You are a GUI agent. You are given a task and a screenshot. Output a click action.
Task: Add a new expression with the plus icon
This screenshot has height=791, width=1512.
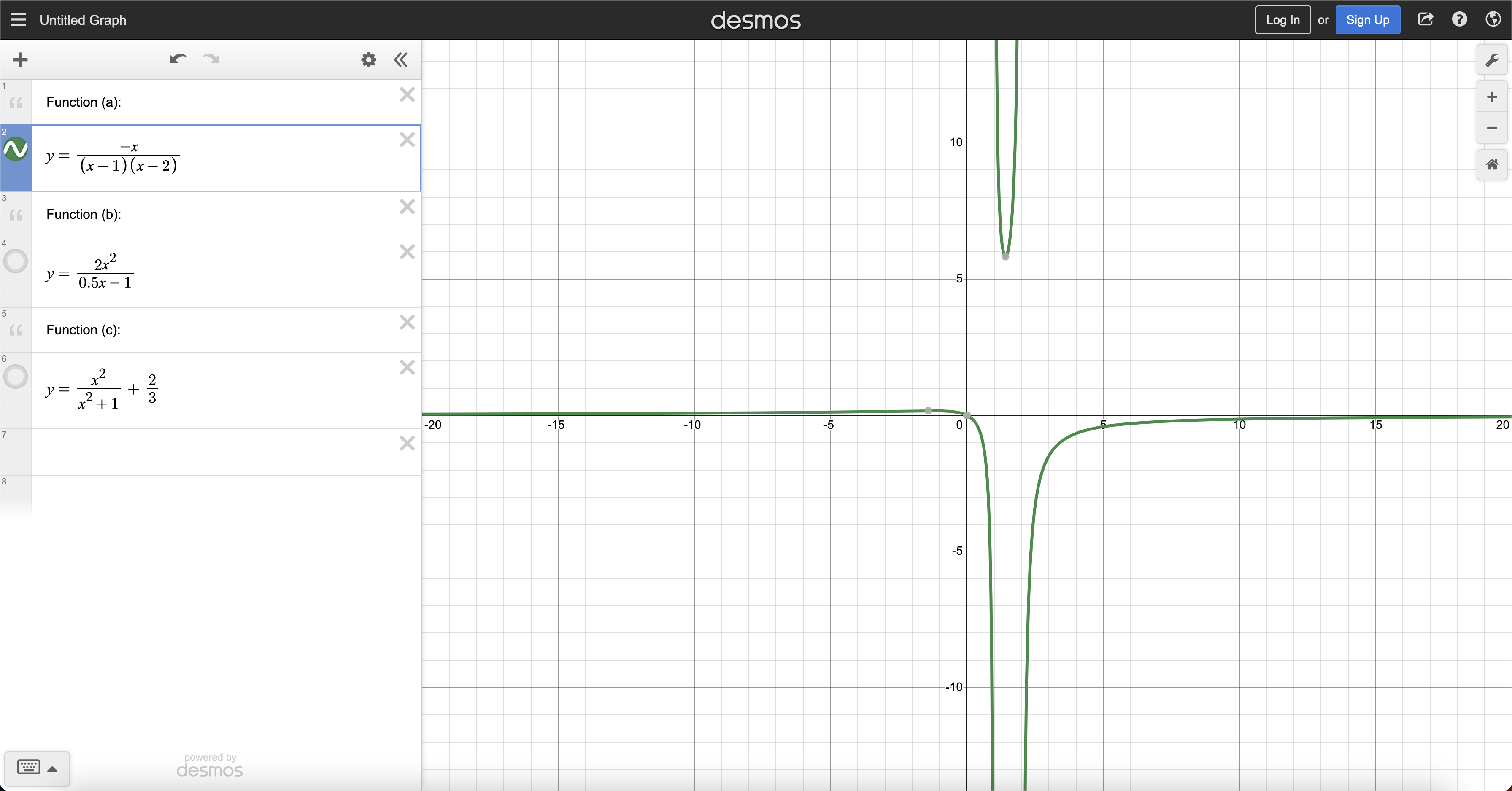[x=19, y=59]
